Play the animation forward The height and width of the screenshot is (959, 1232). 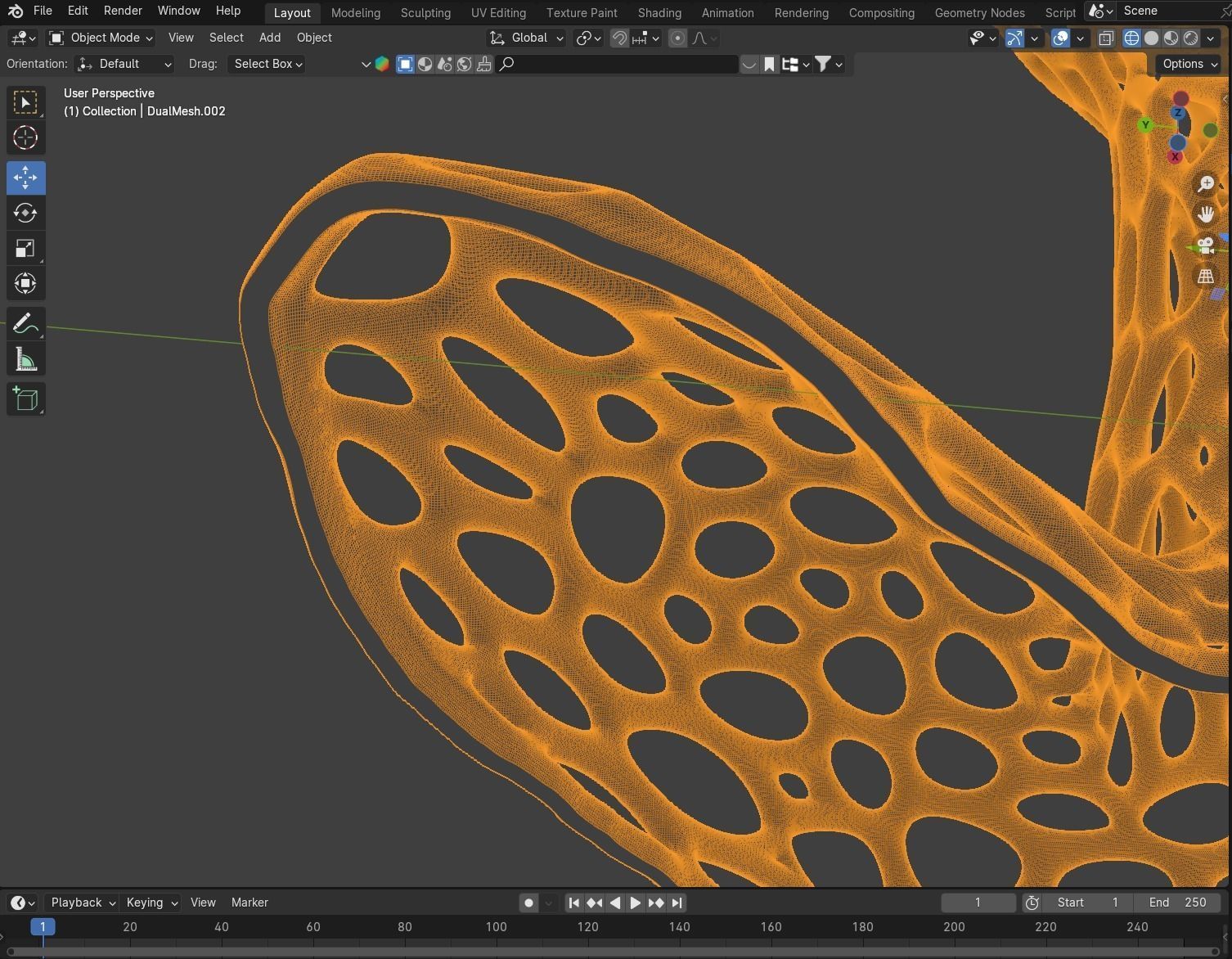point(635,903)
